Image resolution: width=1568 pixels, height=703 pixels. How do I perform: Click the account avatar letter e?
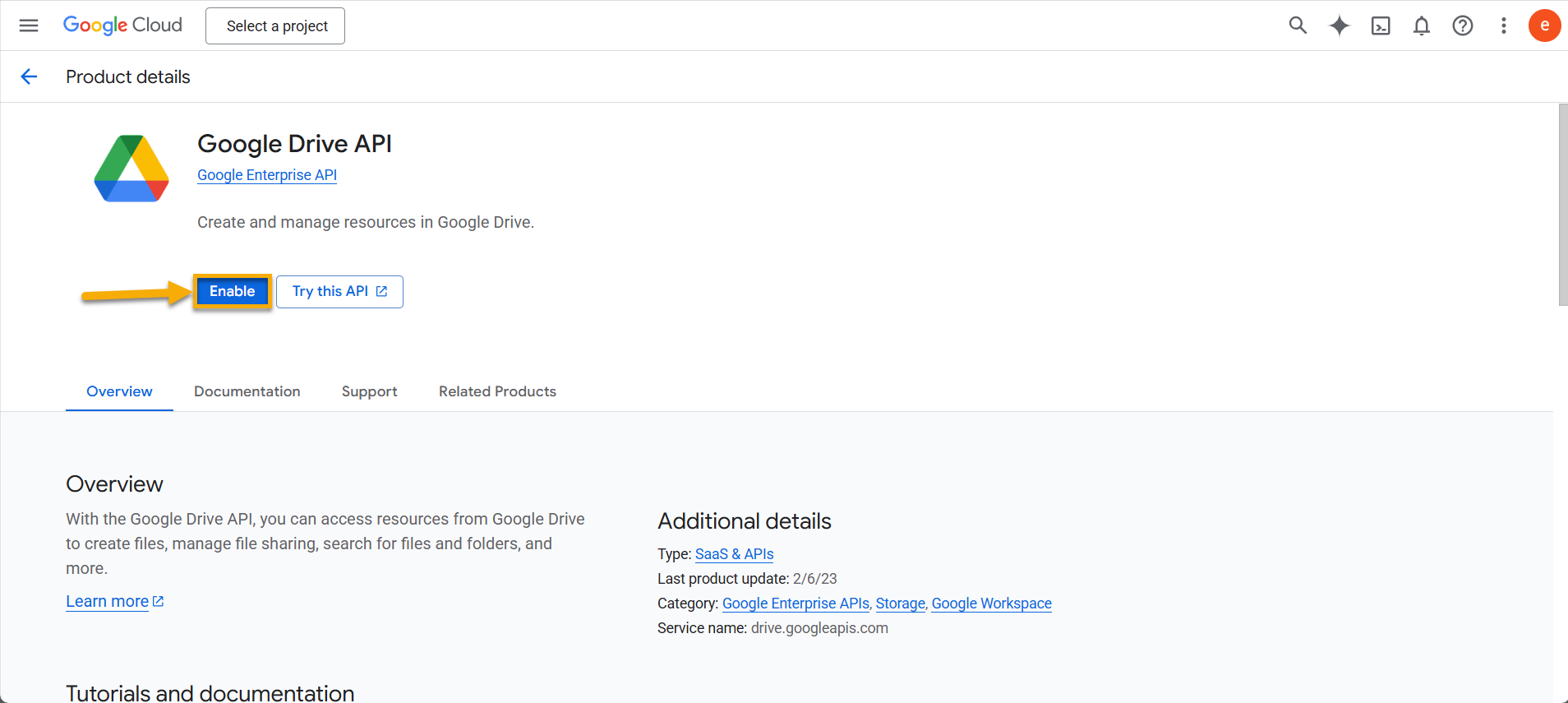click(1545, 25)
